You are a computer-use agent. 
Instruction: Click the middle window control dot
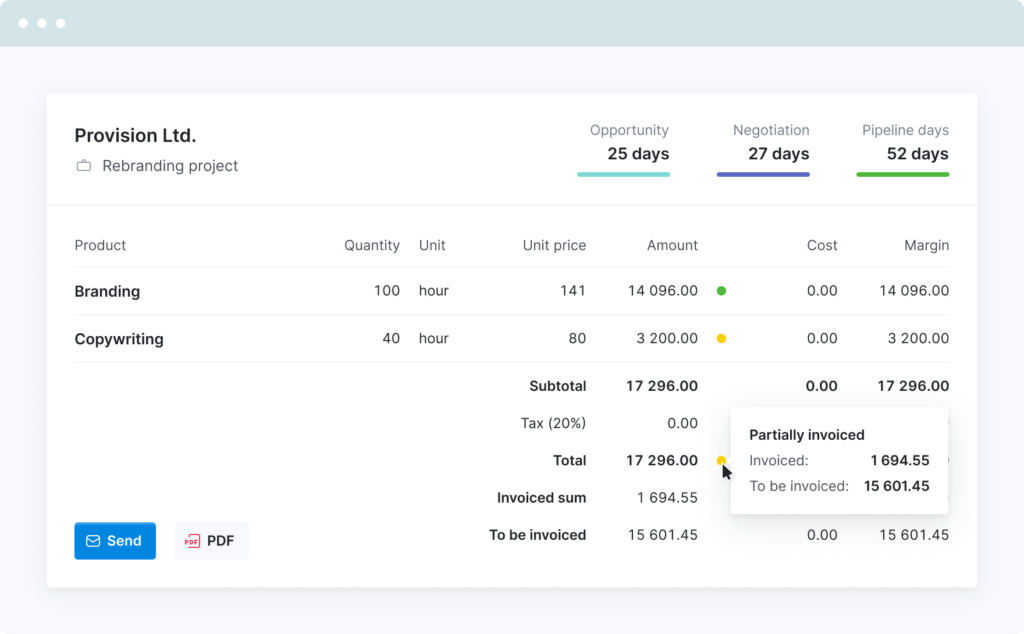pyautogui.click(x=41, y=22)
